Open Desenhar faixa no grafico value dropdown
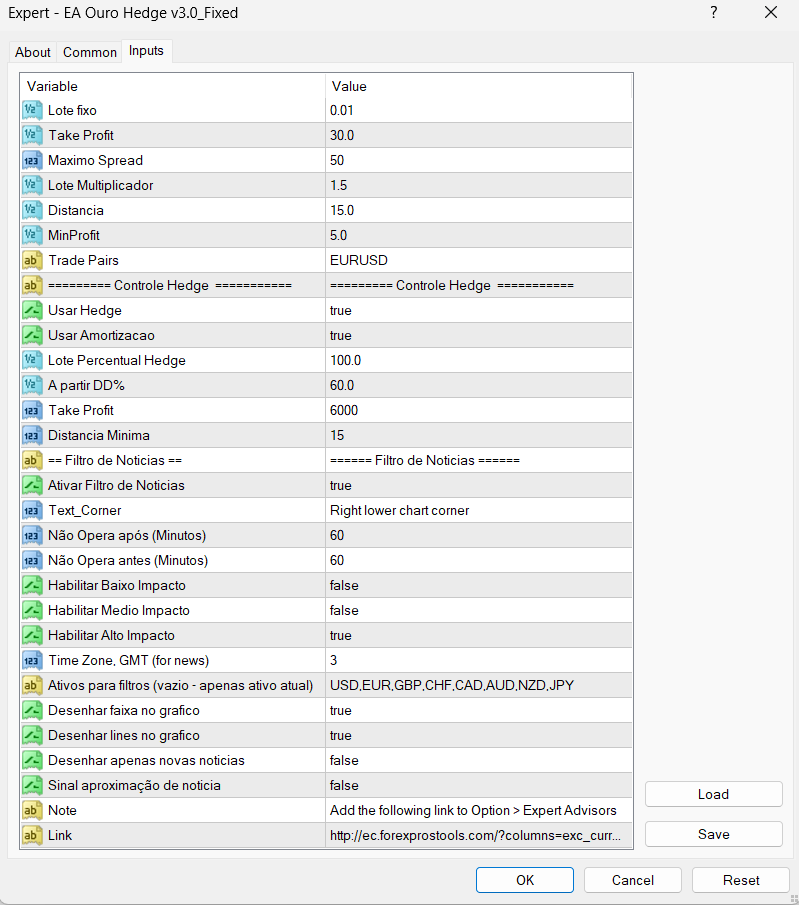The height and width of the screenshot is (905, 799). 478,710
